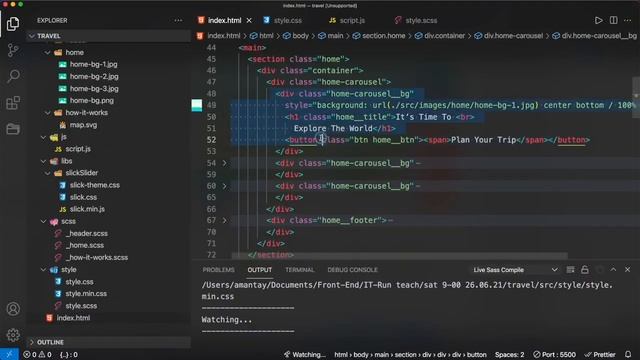Collapse the libs folder

pyautogui.click(x=43, y=161)
